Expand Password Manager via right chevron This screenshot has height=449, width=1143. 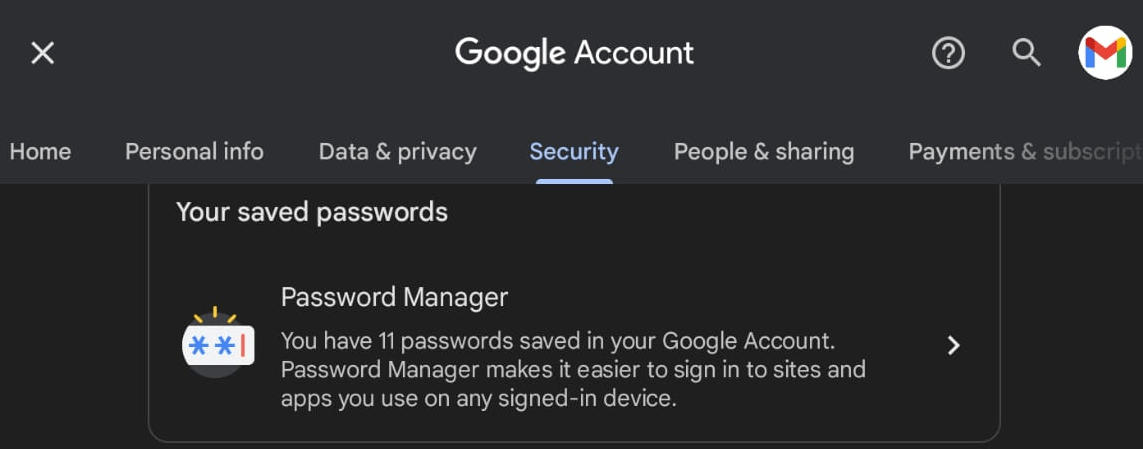(953, 345)
